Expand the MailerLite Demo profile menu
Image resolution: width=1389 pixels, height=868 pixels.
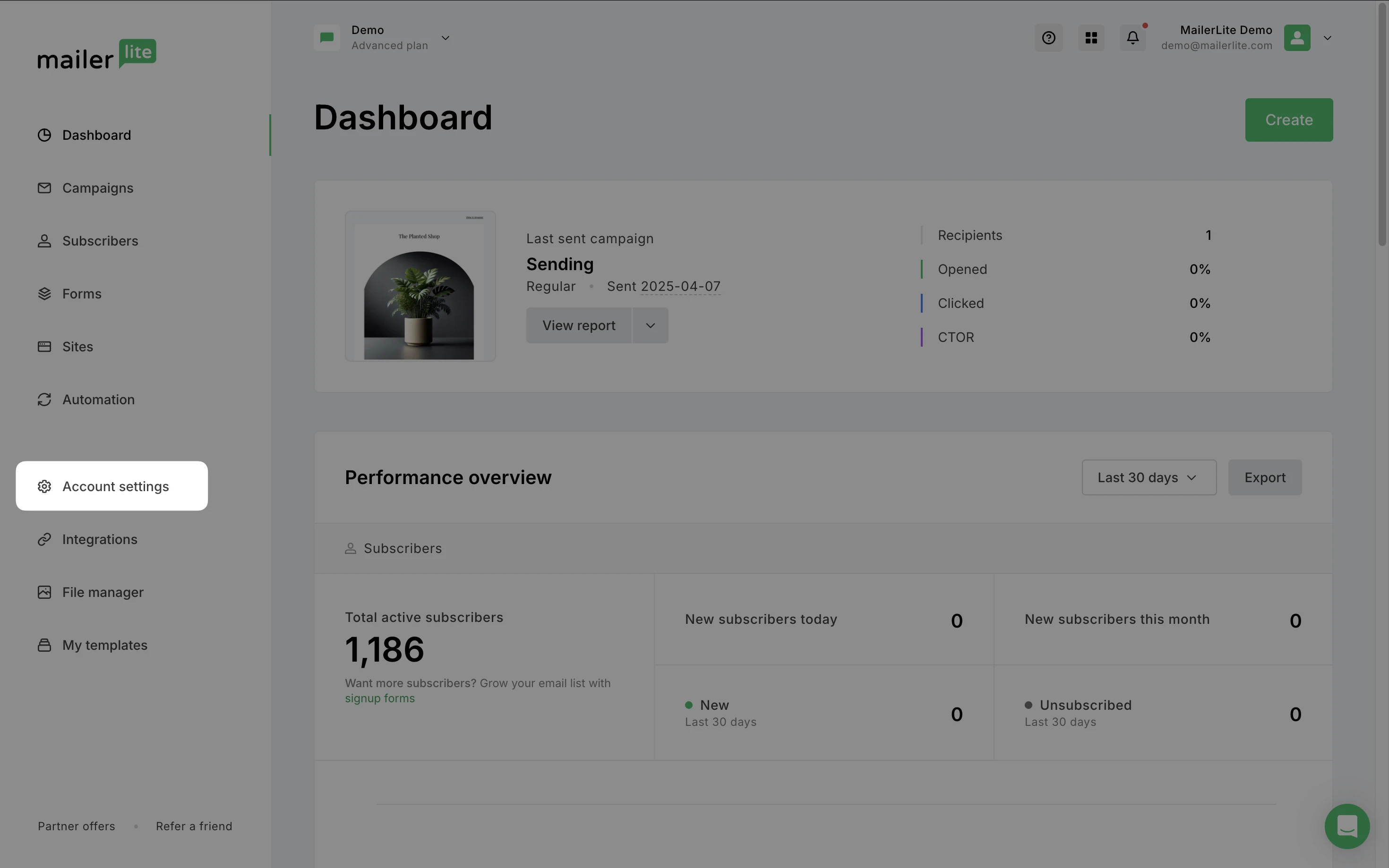click(1327, 38)
